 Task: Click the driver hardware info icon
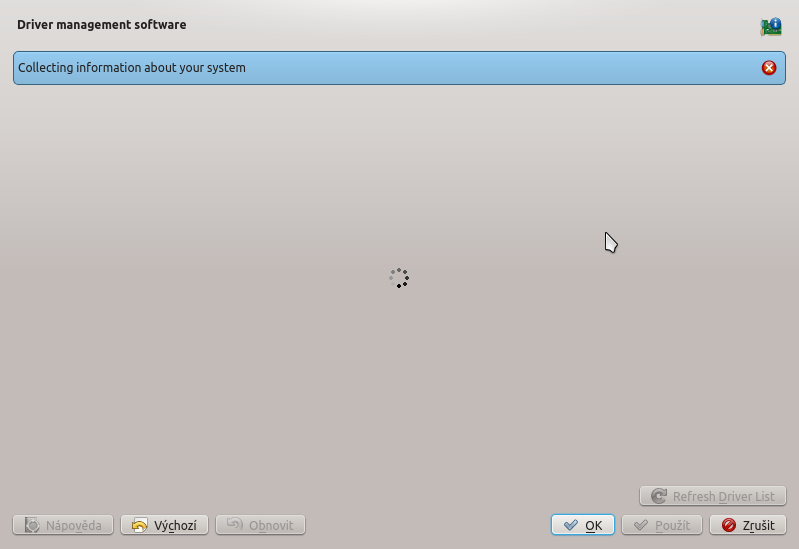[771, 27]
